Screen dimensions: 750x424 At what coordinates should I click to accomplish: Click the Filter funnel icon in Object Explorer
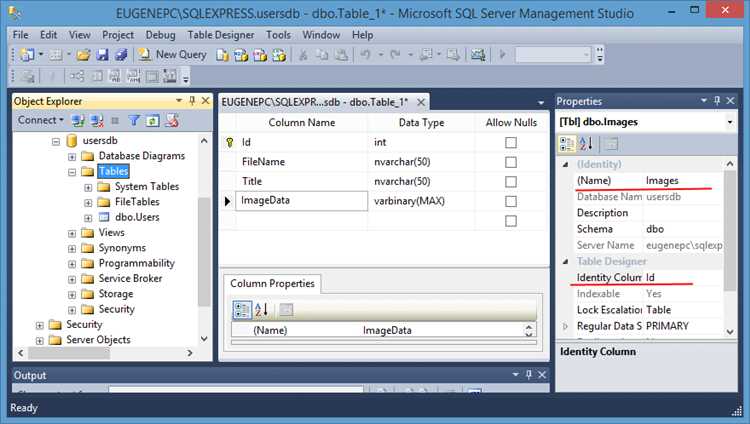coord(134,121)
